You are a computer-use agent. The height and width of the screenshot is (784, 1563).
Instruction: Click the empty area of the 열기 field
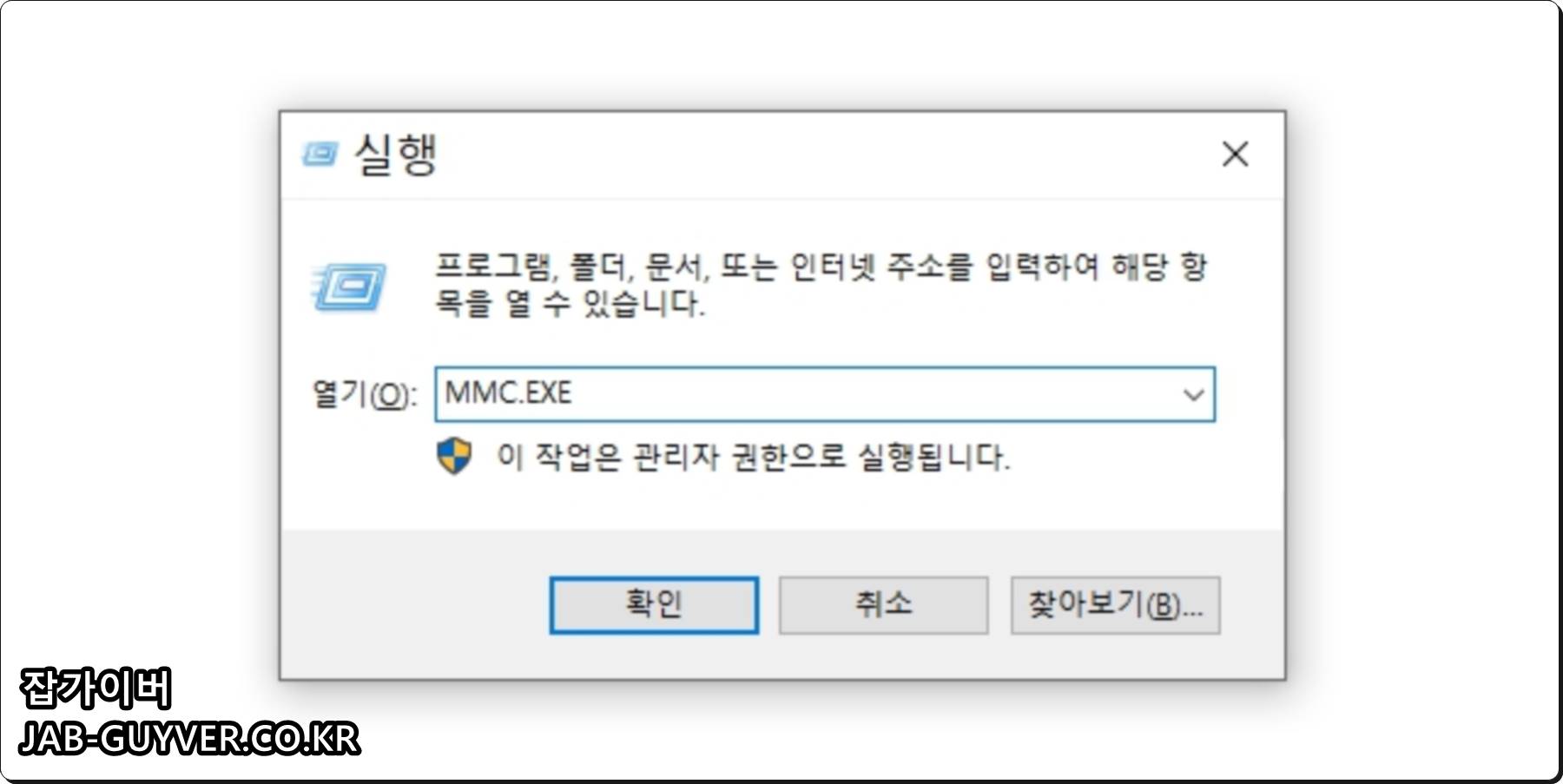[x=868, y=395]
